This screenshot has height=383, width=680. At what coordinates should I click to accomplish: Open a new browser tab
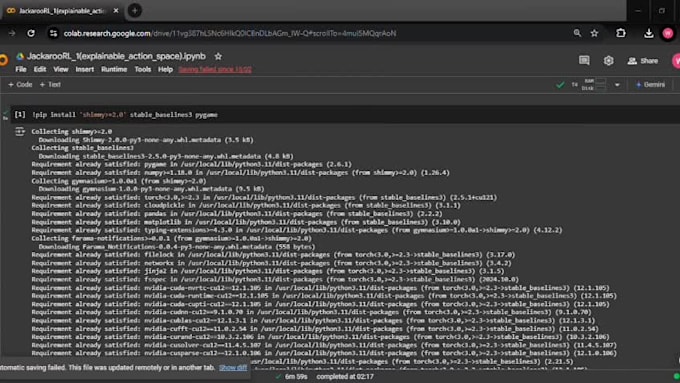pyautogui.click(x=135, y=10)
